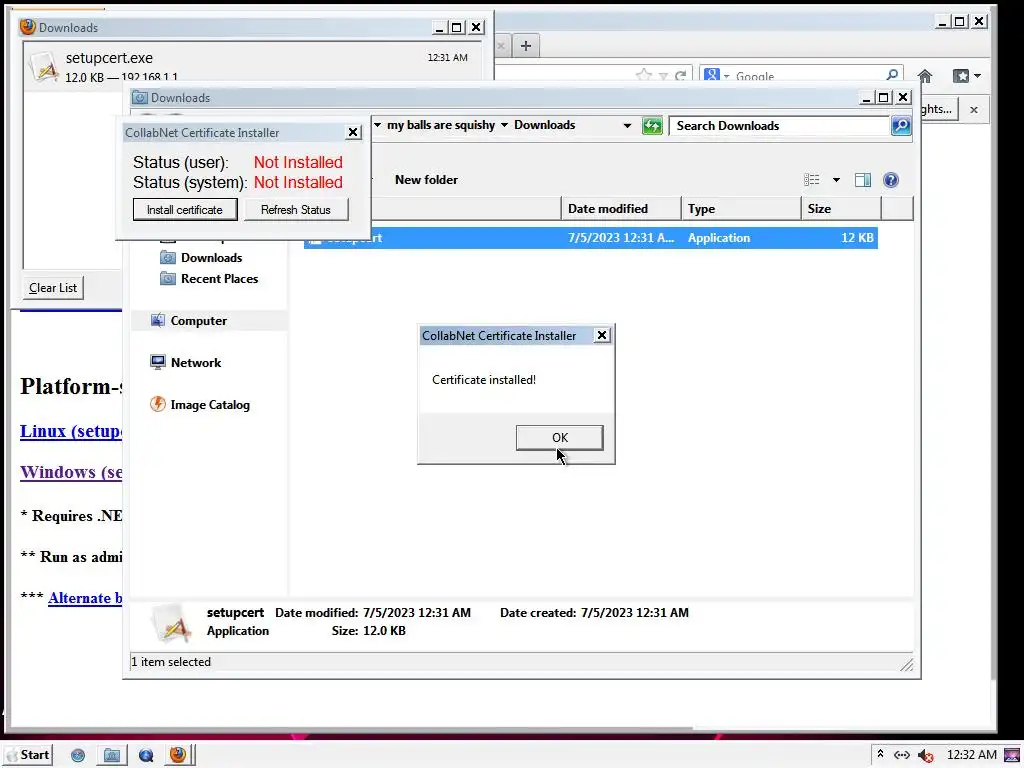Switch to Firefox from the taskbar
This screenshot has width=1024, height=768.
click(178, 755)
